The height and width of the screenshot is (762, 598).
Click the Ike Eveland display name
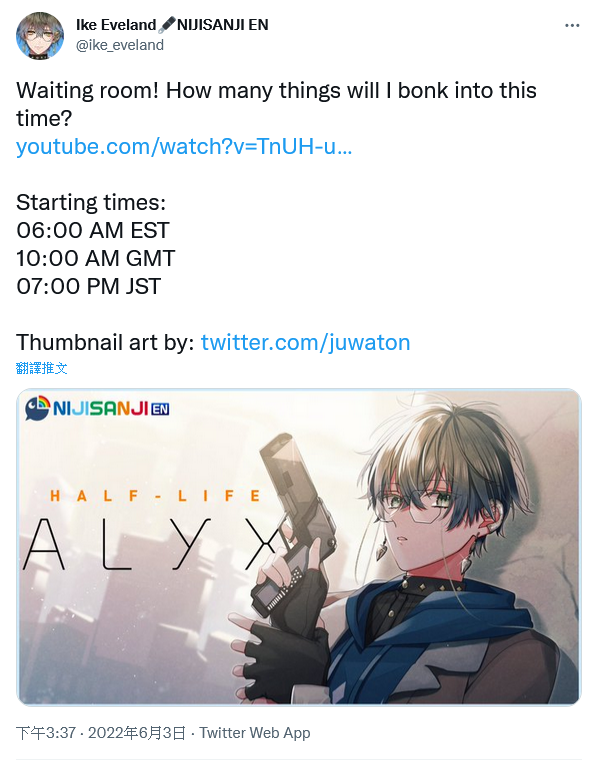(116, 24)
